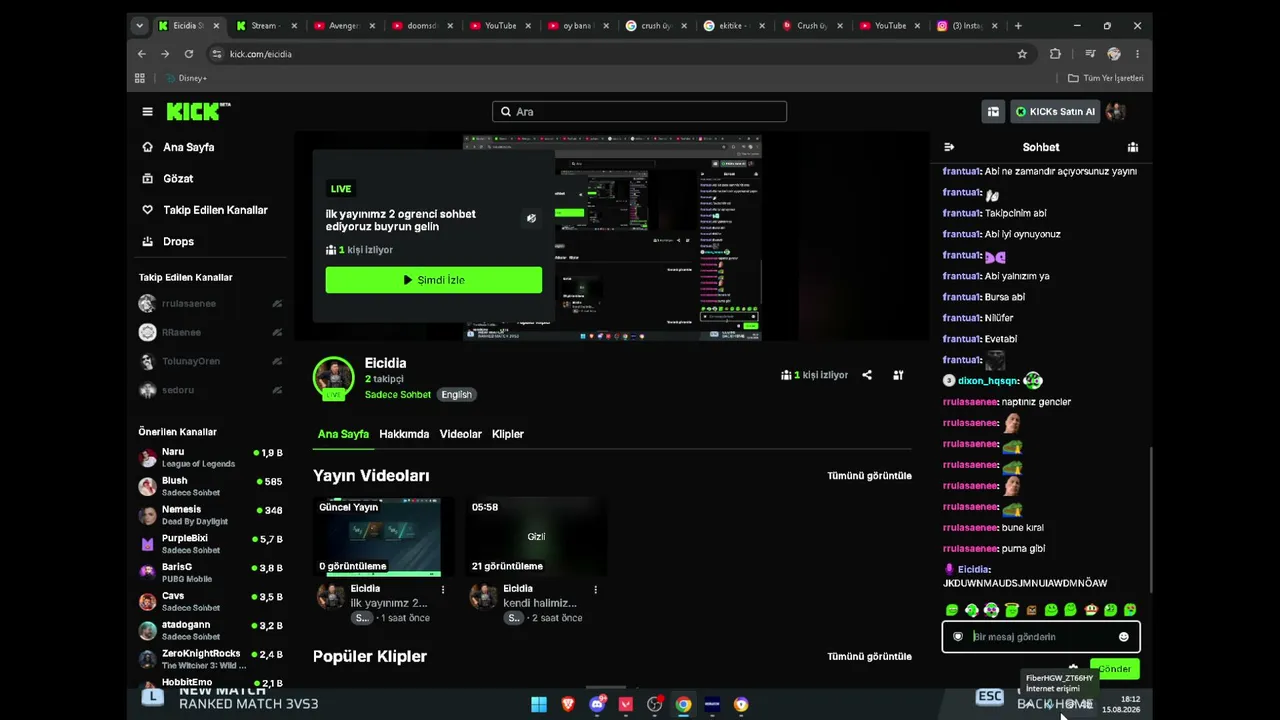Open the Windows Start menu
The image size is (1280, 720).
click(539, 704)
